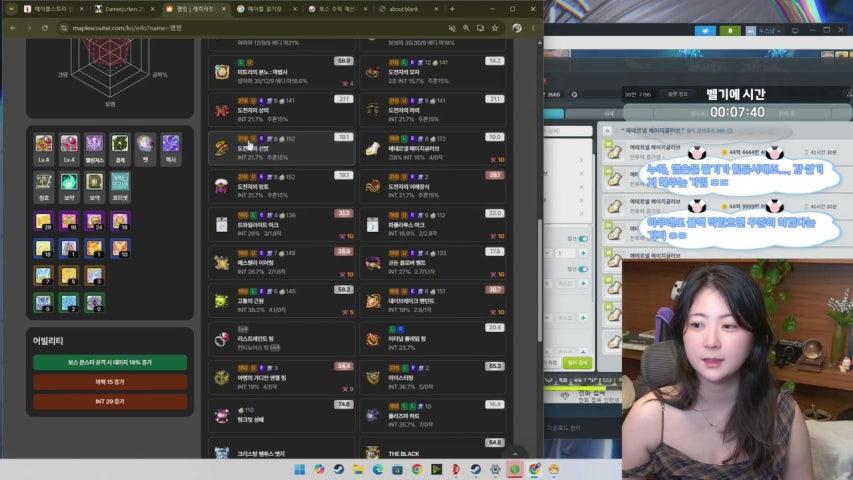Open the settings gear icon on taskbar
The image size is (853, 480).
[495, 469]
